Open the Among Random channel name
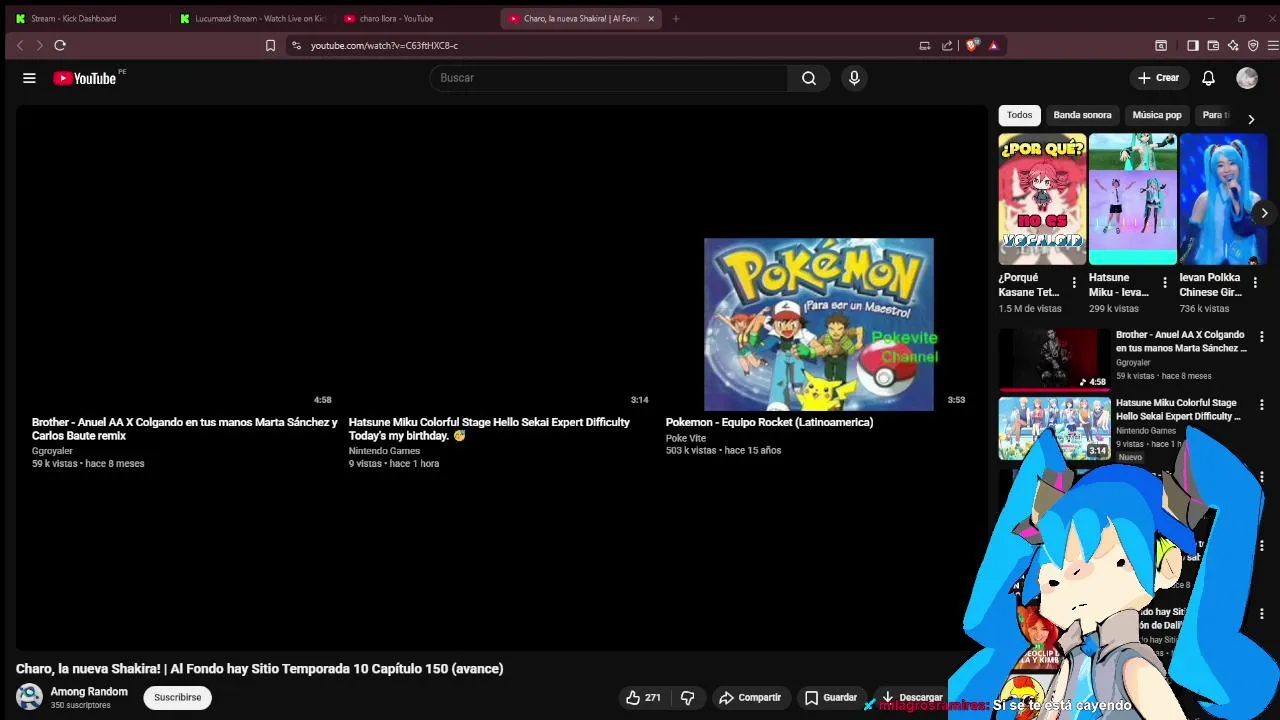The image size is (1280, 720). (89, 692)
